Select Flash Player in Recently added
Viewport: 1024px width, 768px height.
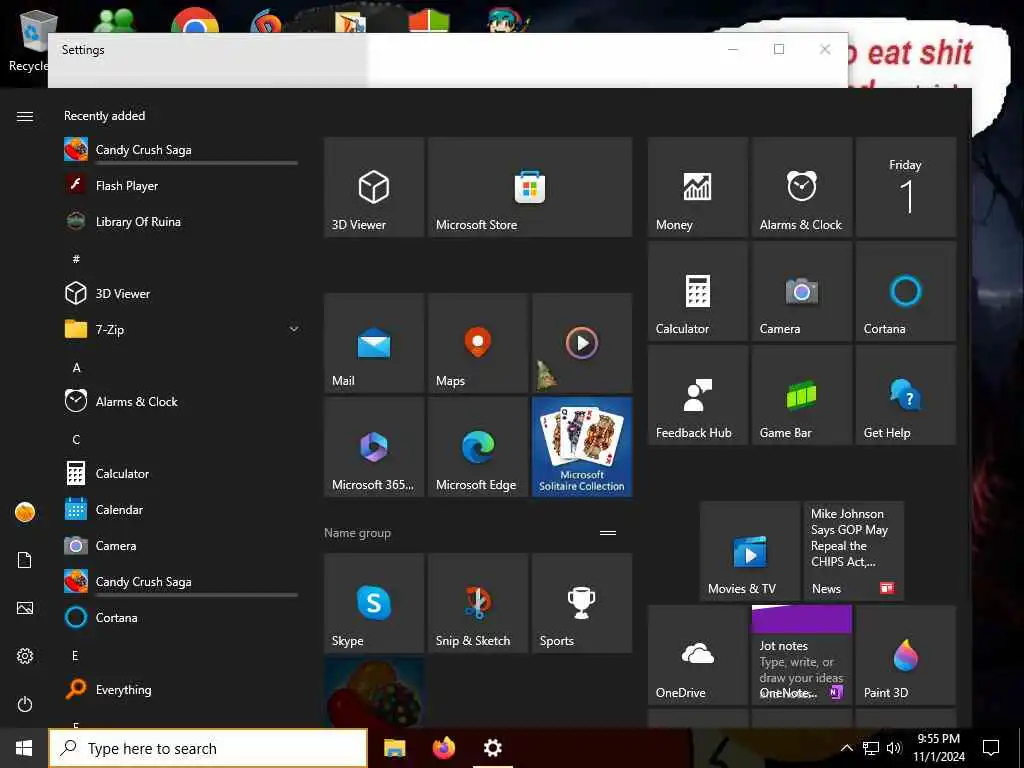pos(182,185)
